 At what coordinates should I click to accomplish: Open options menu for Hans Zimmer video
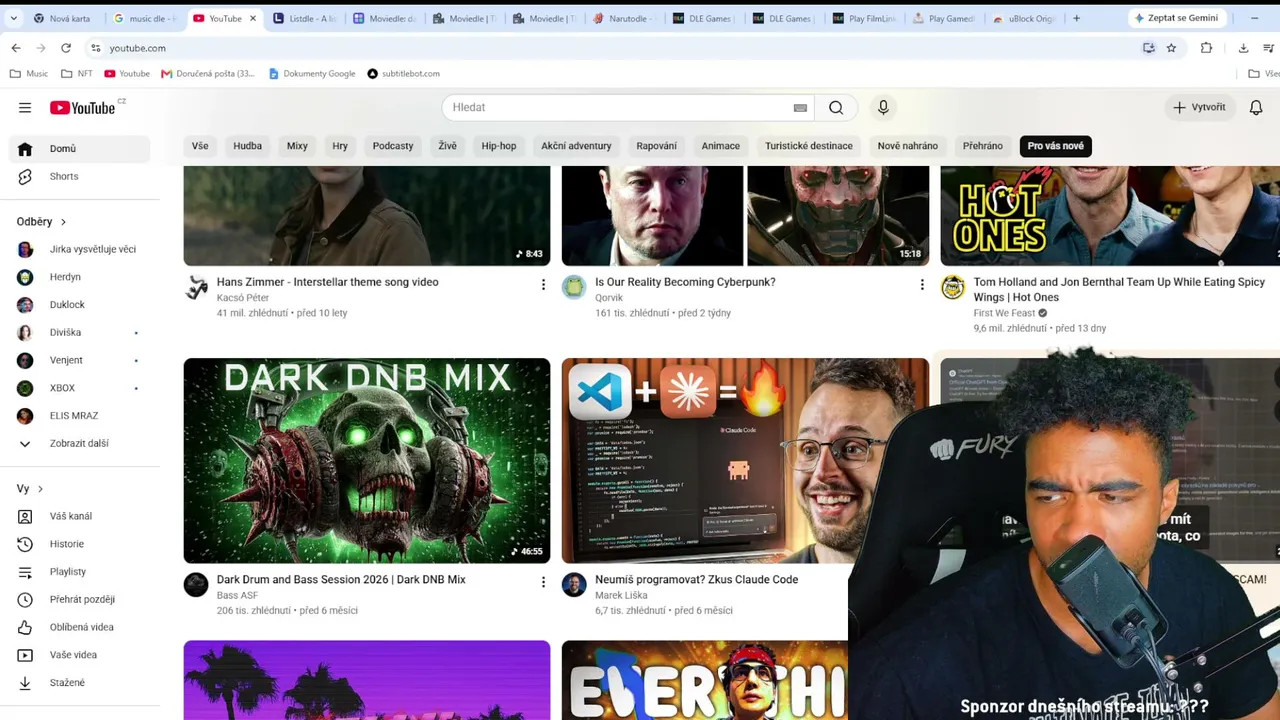543,285
